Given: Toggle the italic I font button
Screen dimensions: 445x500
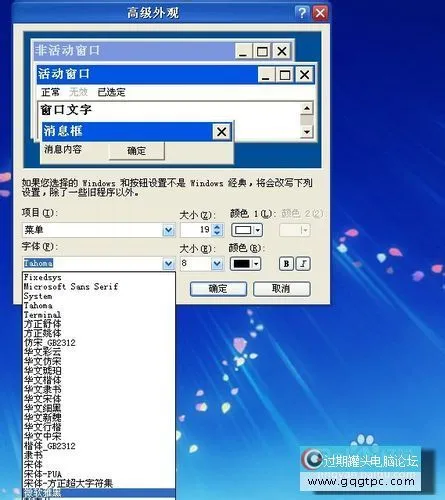Looking at the screenshot, I should [303, 264].
